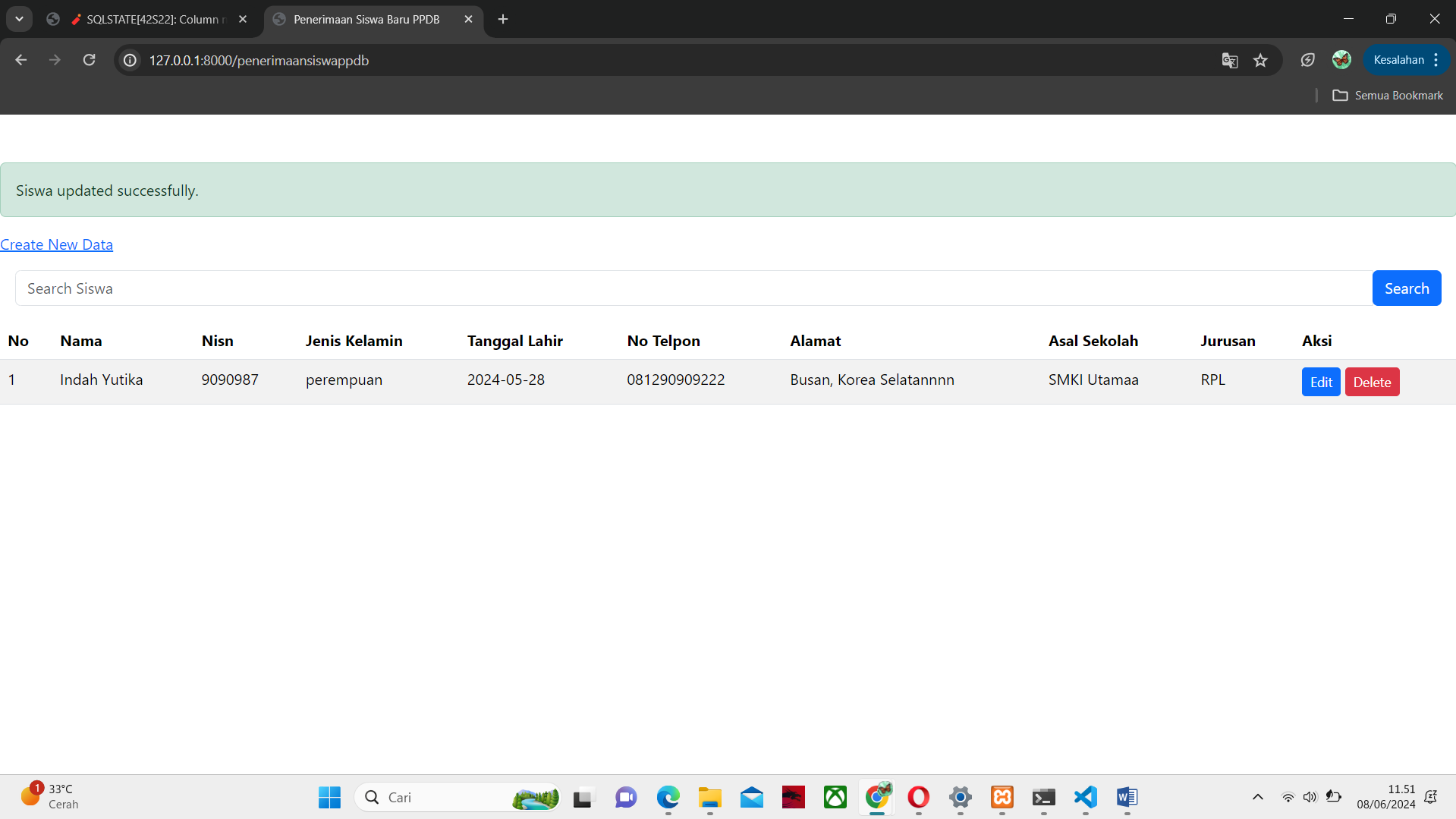Open the Google Translate icon in address bar
The height and width of the screenshot is (819, 1456).
[1229, 60]
